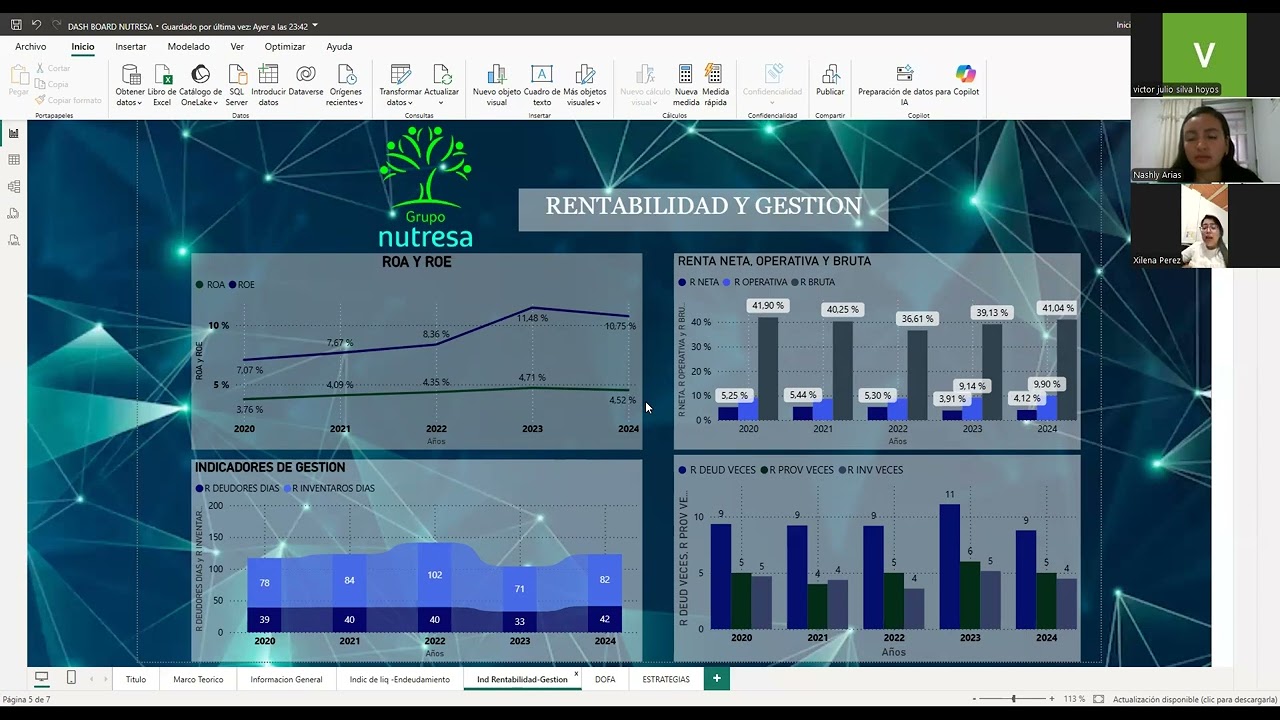Open the Archivo menu

pos(31,47)
